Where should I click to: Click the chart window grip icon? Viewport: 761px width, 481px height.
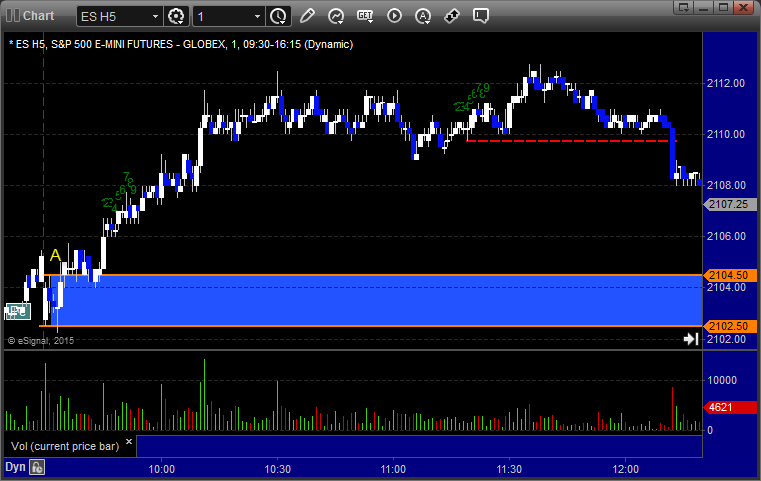(13, 16)
